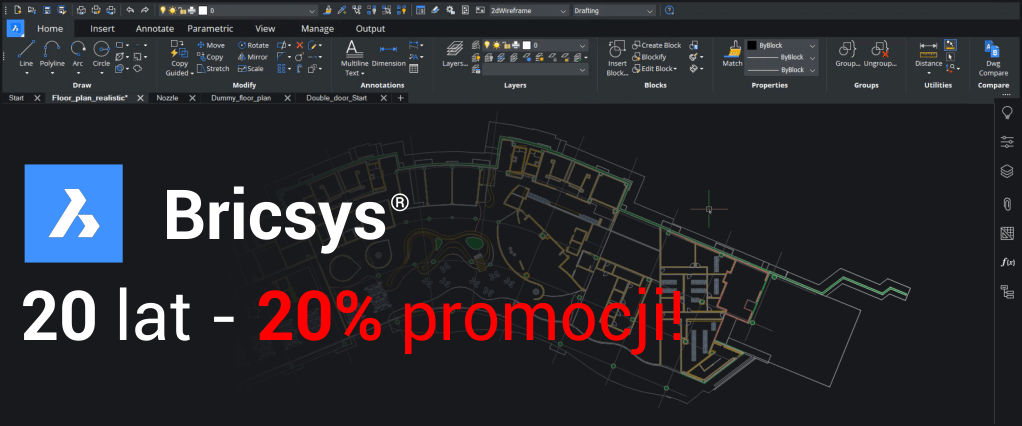
Task: Open the Layers panel layer dropdown
Action: [x=583, y=45]
